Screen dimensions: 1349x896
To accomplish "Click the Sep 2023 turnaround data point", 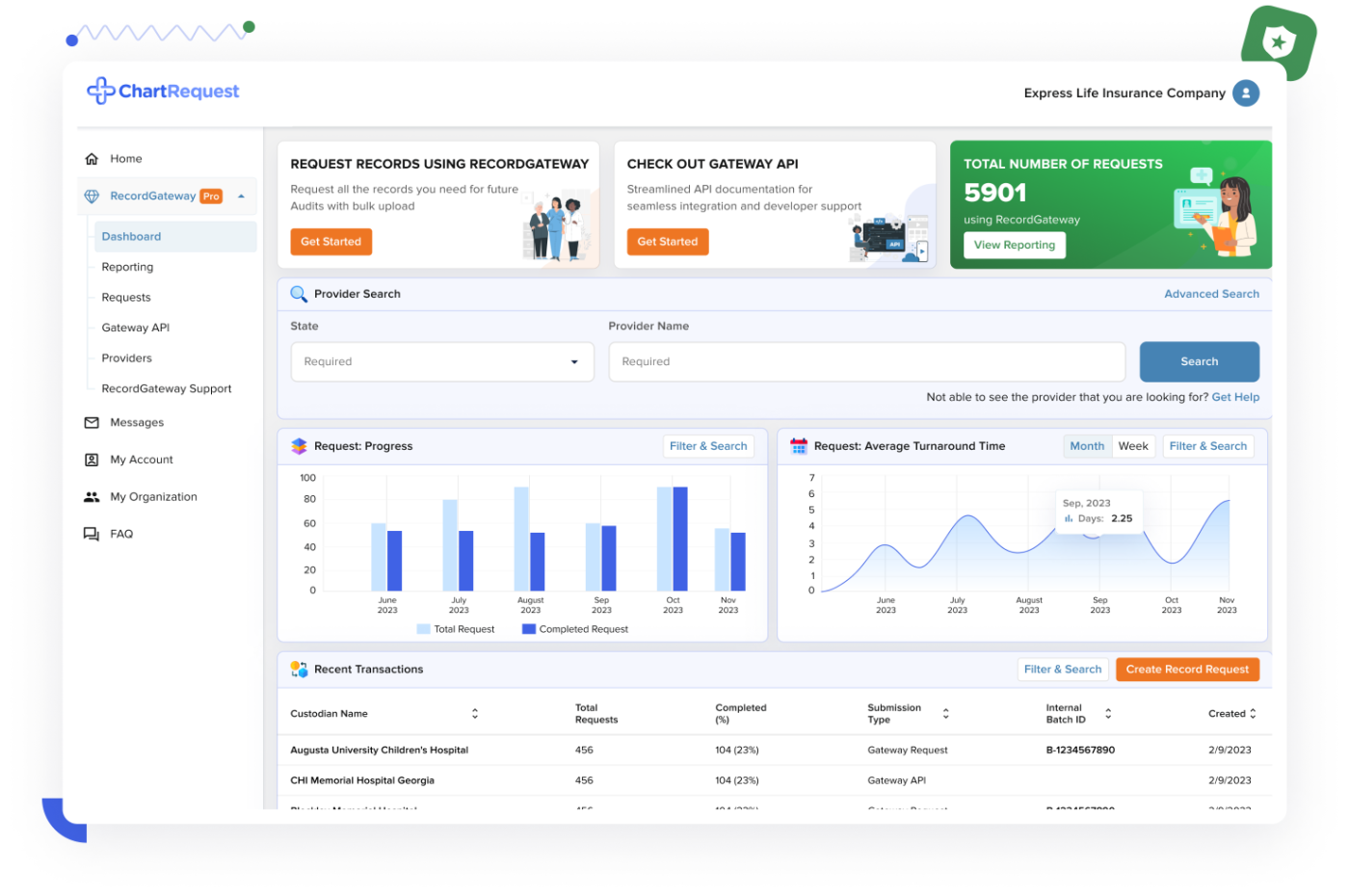I will (x=1093, y=535).
